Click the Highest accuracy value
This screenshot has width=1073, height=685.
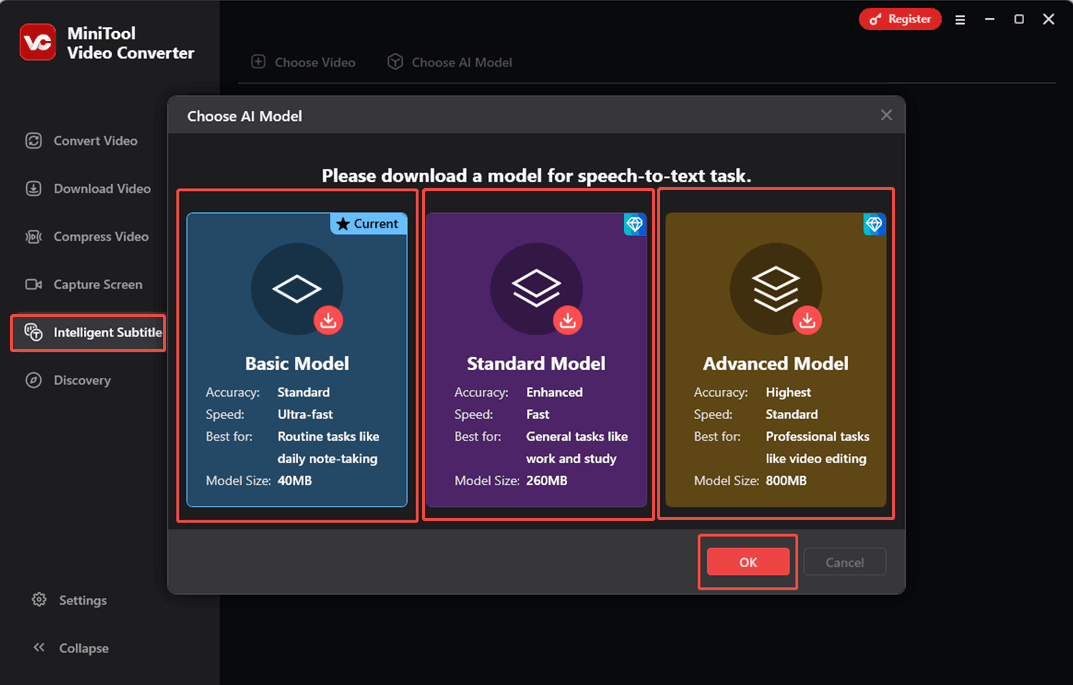point(788,392)
